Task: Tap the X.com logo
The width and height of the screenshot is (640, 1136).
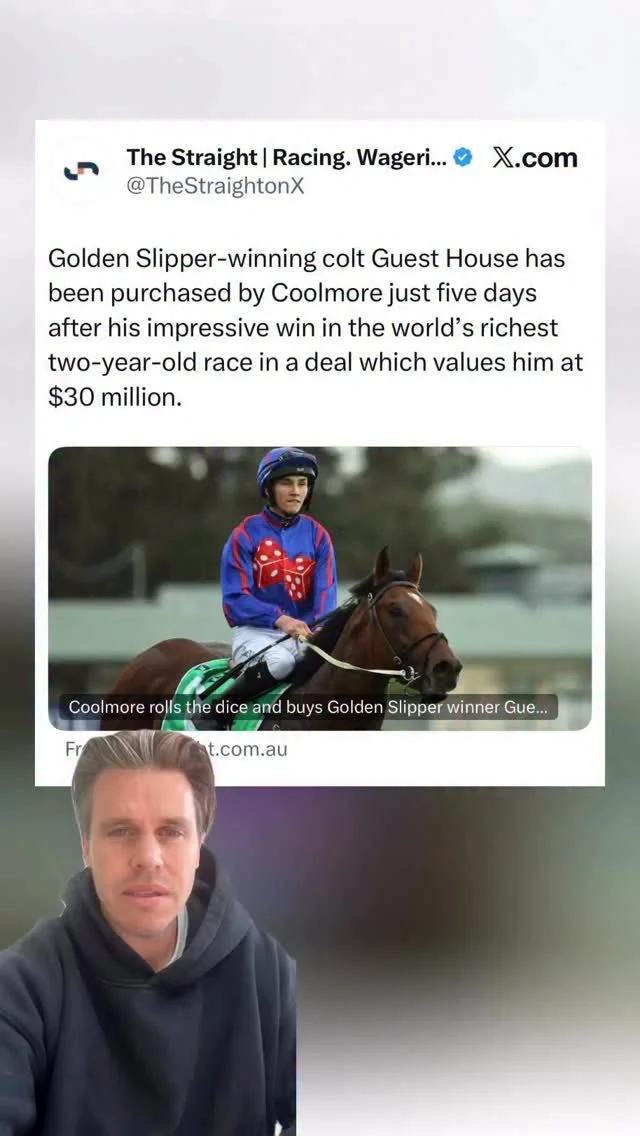Action: [x=535, y=157]
